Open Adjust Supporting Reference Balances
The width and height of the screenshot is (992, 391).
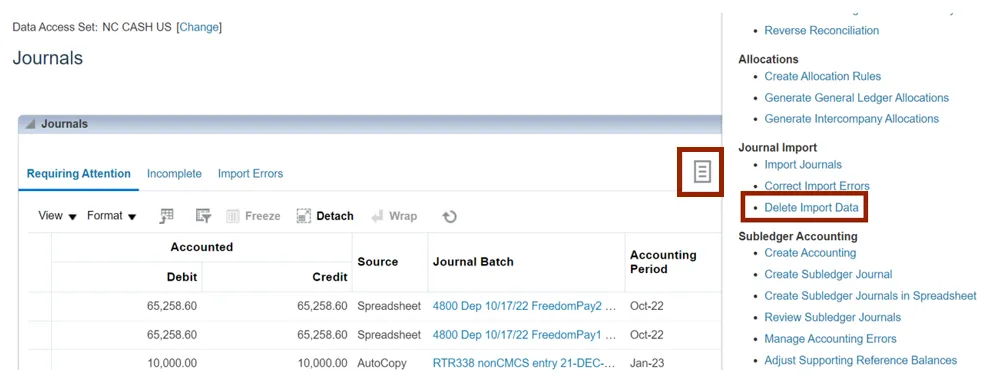[x=860, y=360]
